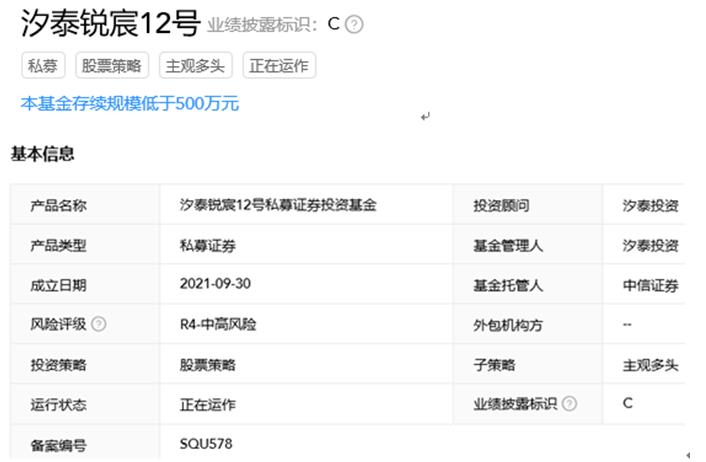The image size is (706, 462).
Task: Click the 基金托管人 label cell
Action: (527, 285)
